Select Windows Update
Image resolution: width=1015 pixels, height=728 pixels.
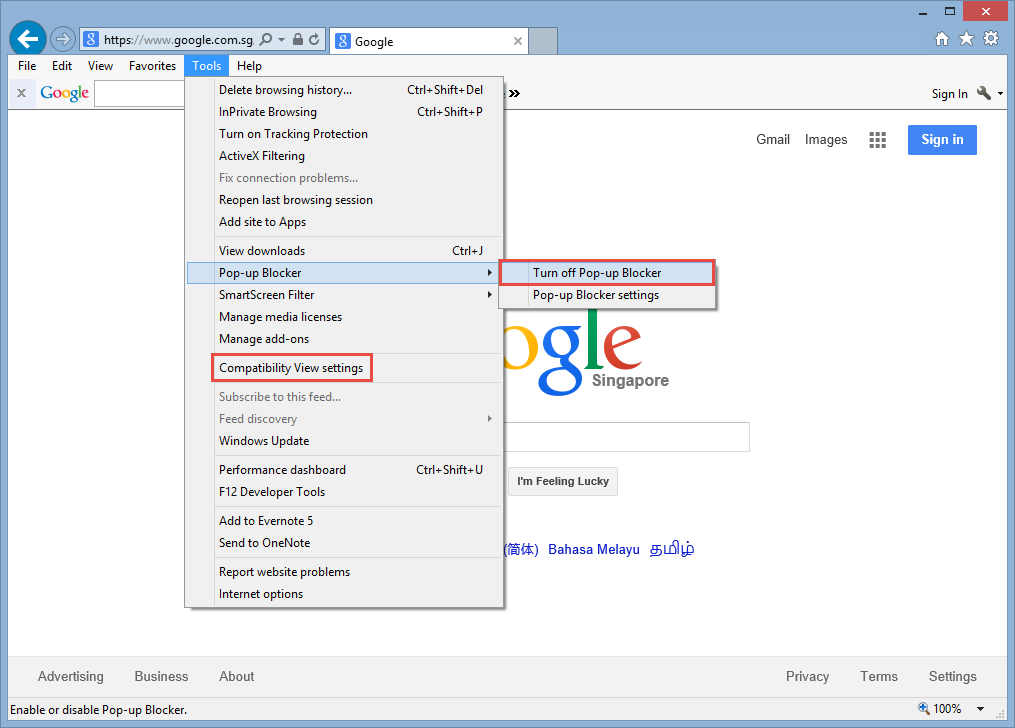coord(344,441)
